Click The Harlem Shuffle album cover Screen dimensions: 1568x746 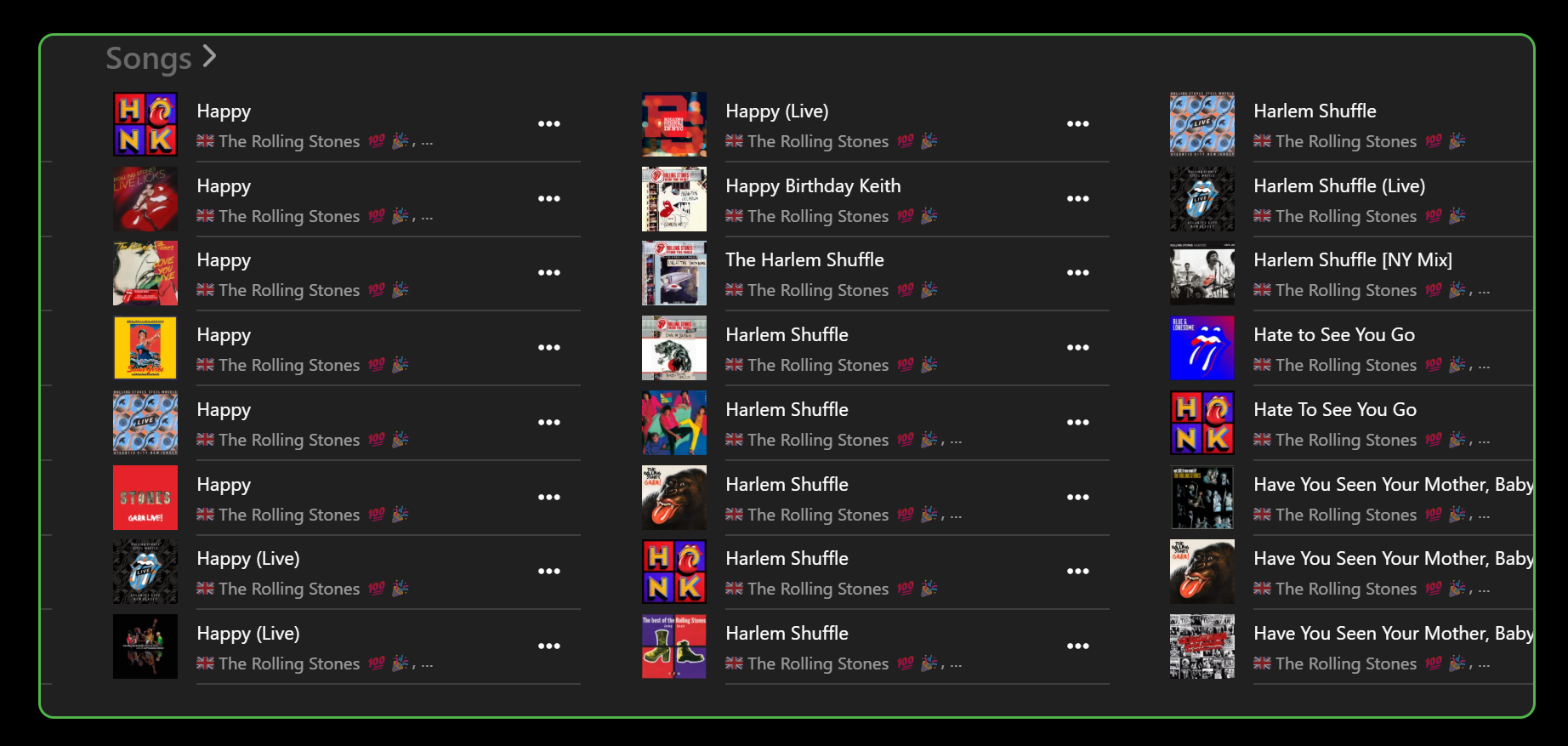coord(674,273)
